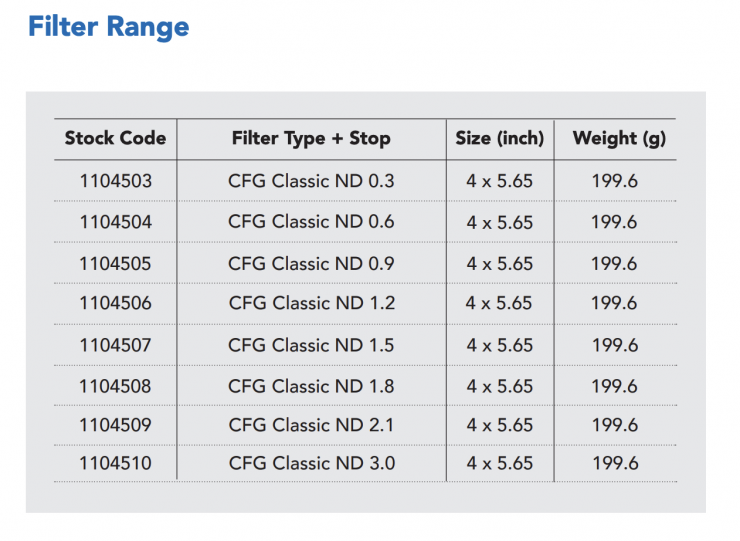Viewport: 740px width, 541px height.
Task: Click the CFG Classic ND 0.6 cell
Action: pyautogui.click(x=311, y=222)
